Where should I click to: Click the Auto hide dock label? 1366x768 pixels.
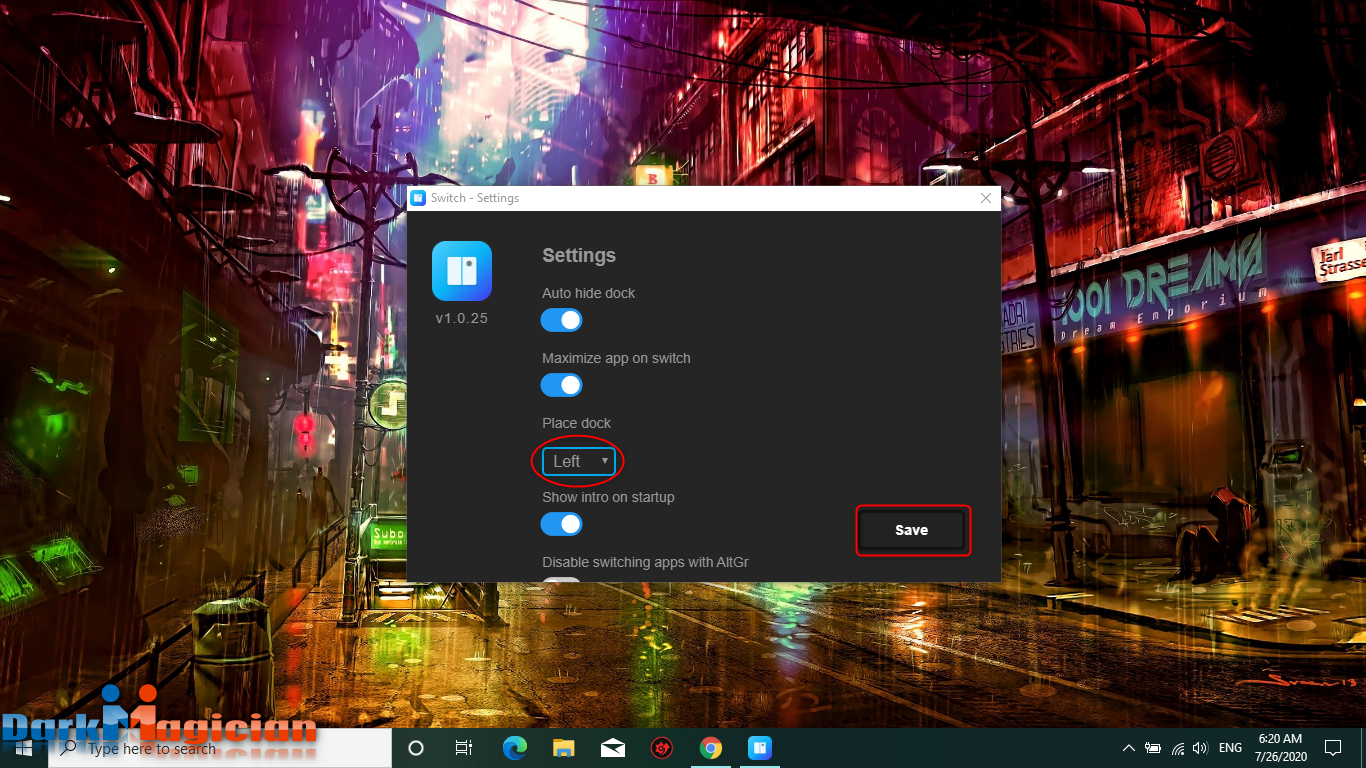(x=588, y=293)
